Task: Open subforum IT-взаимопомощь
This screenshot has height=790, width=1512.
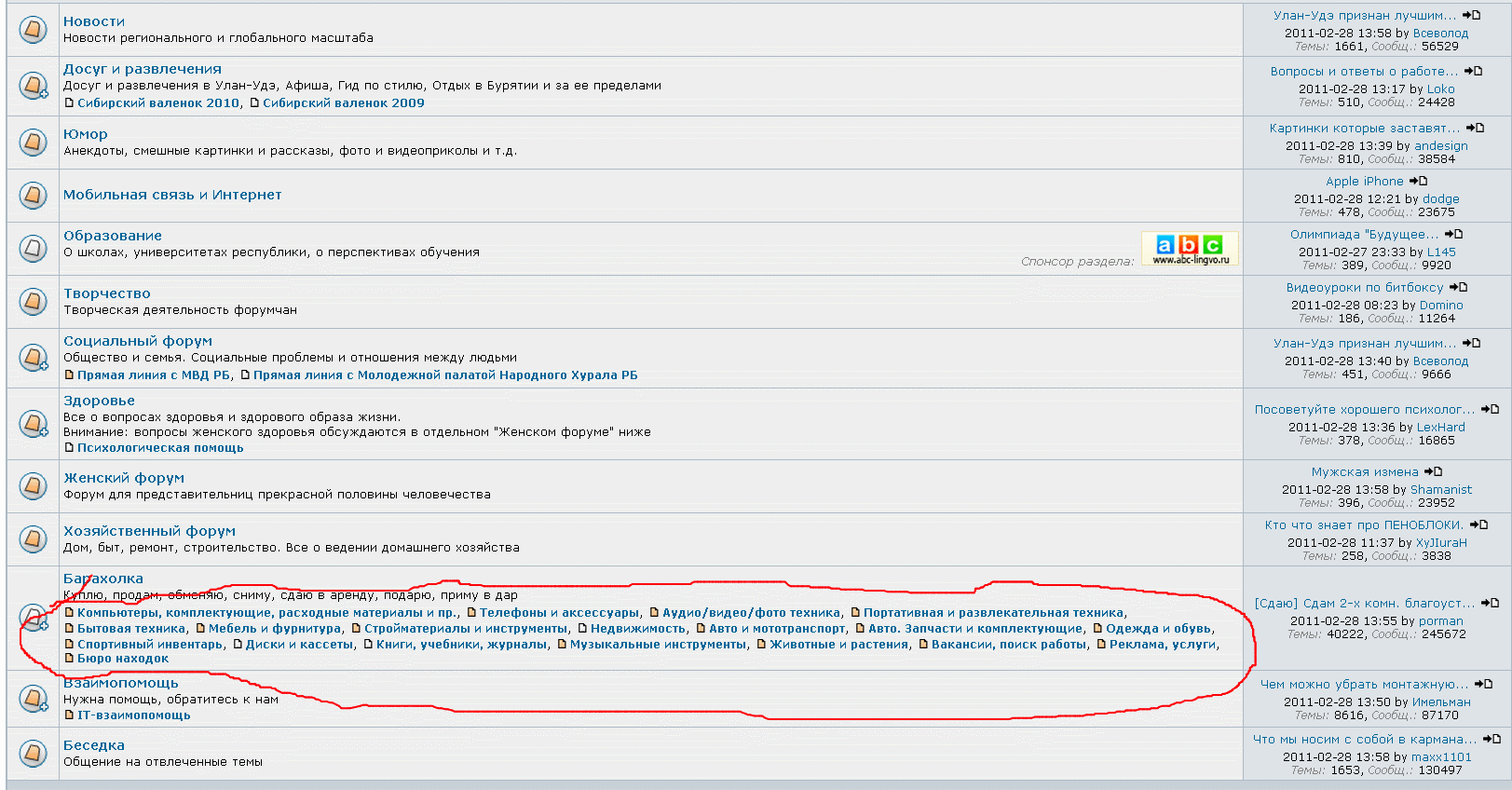Action: tap(134, 715)
